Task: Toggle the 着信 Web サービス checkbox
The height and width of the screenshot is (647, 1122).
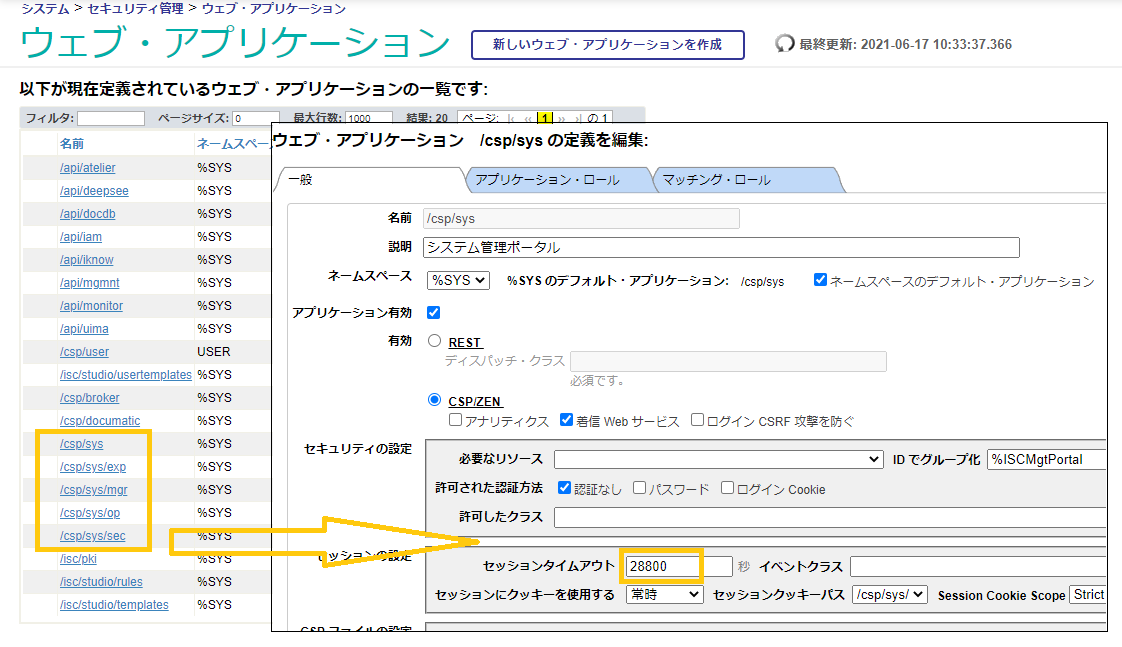Action: click(x=566, y=421)
